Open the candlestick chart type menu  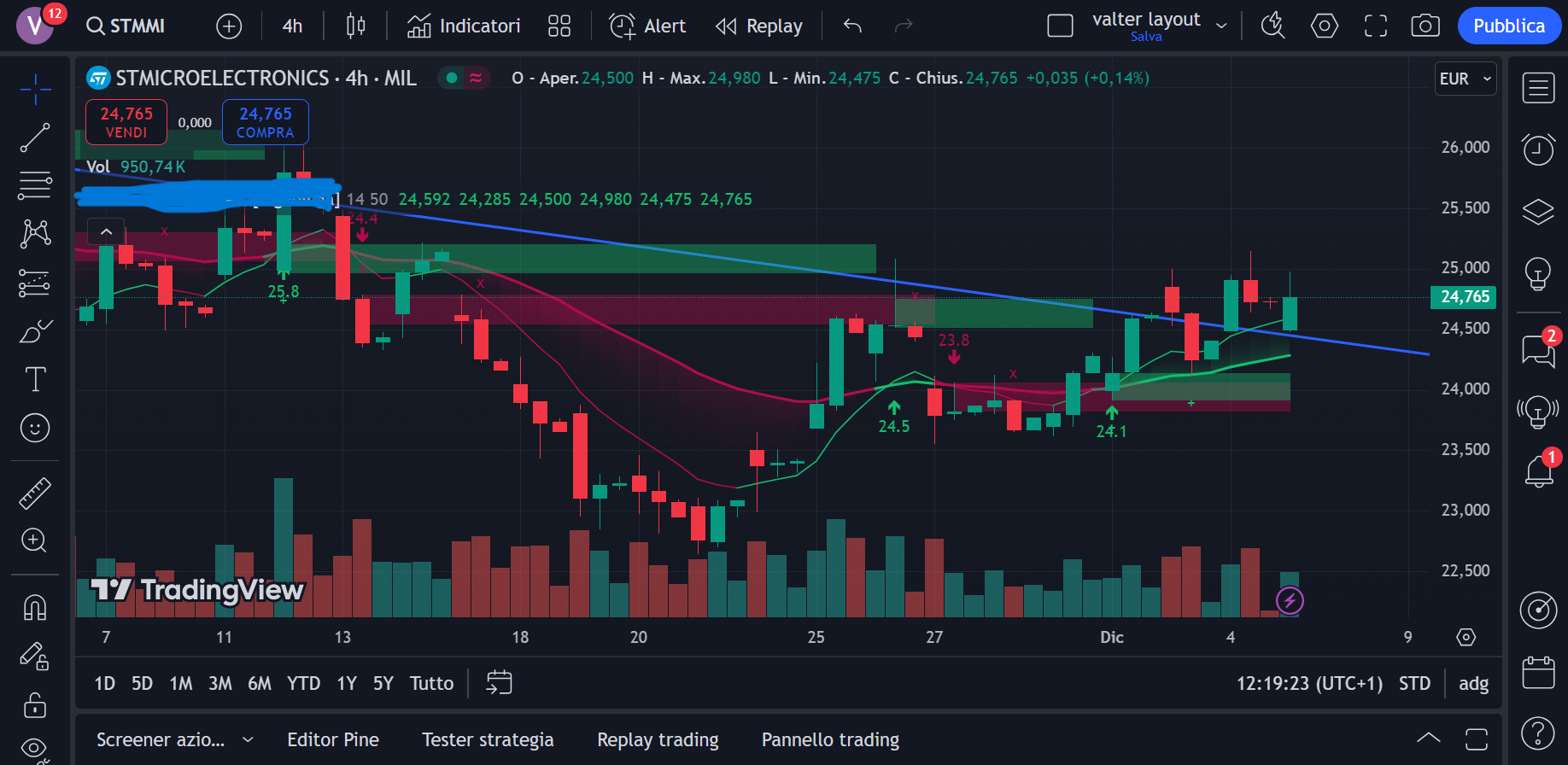pyautogui.click(x=356, y=26)
